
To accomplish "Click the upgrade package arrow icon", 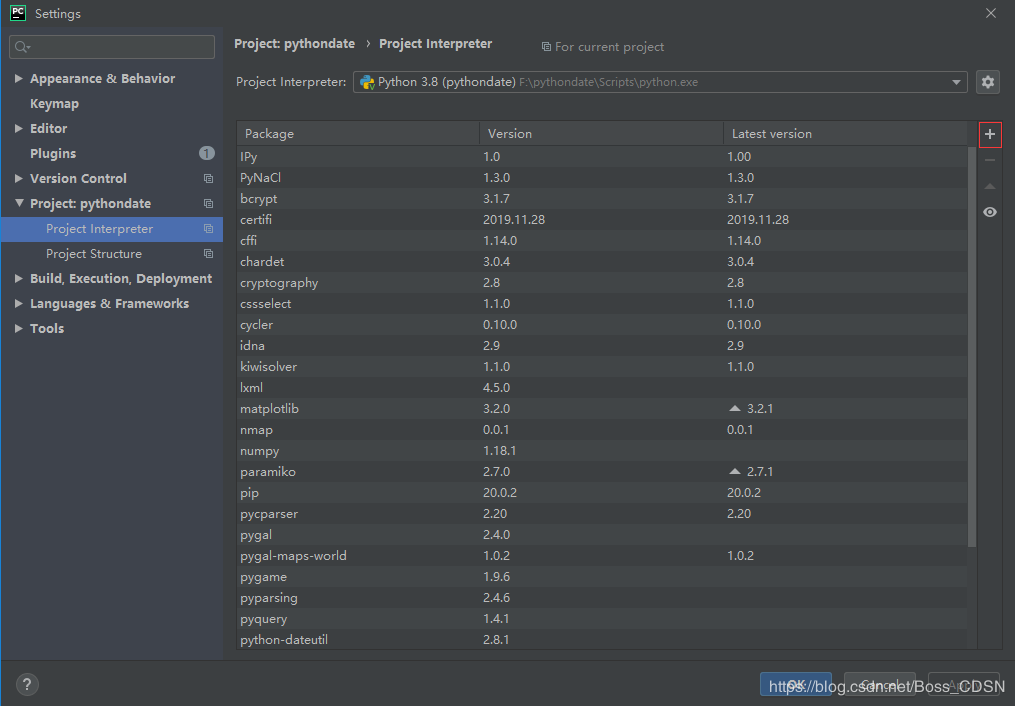I will point(990,186).
